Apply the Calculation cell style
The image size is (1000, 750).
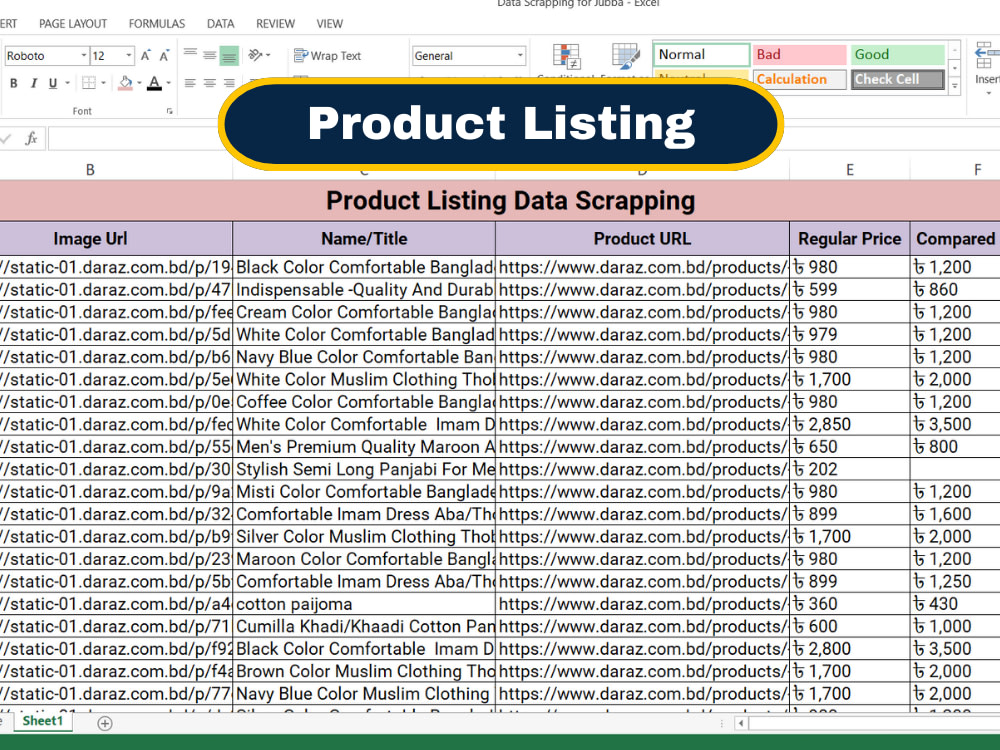point(799,79)
